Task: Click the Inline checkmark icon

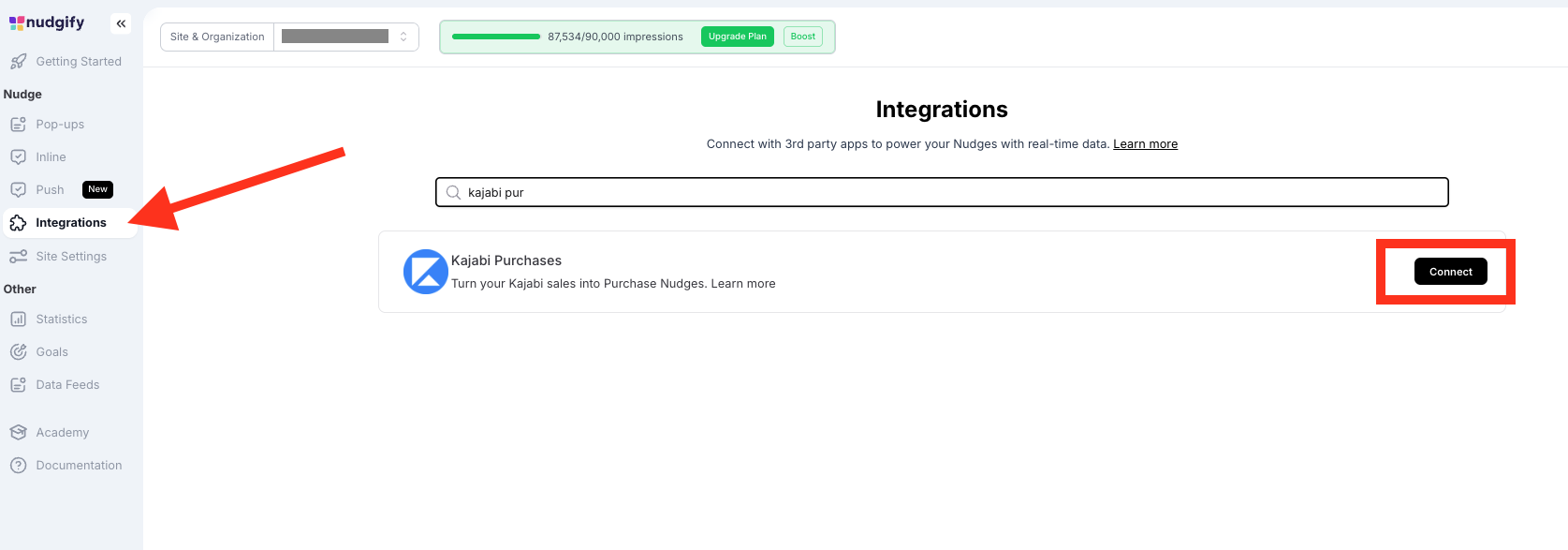Action: (18, 157)
